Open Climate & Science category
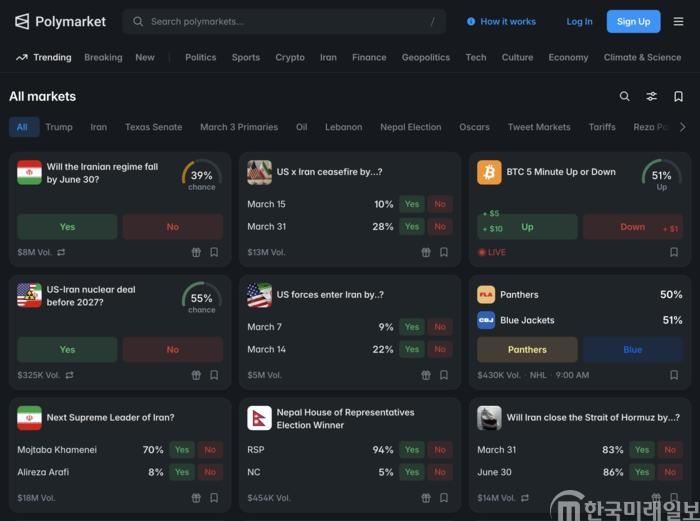 (x=642, y=58)
